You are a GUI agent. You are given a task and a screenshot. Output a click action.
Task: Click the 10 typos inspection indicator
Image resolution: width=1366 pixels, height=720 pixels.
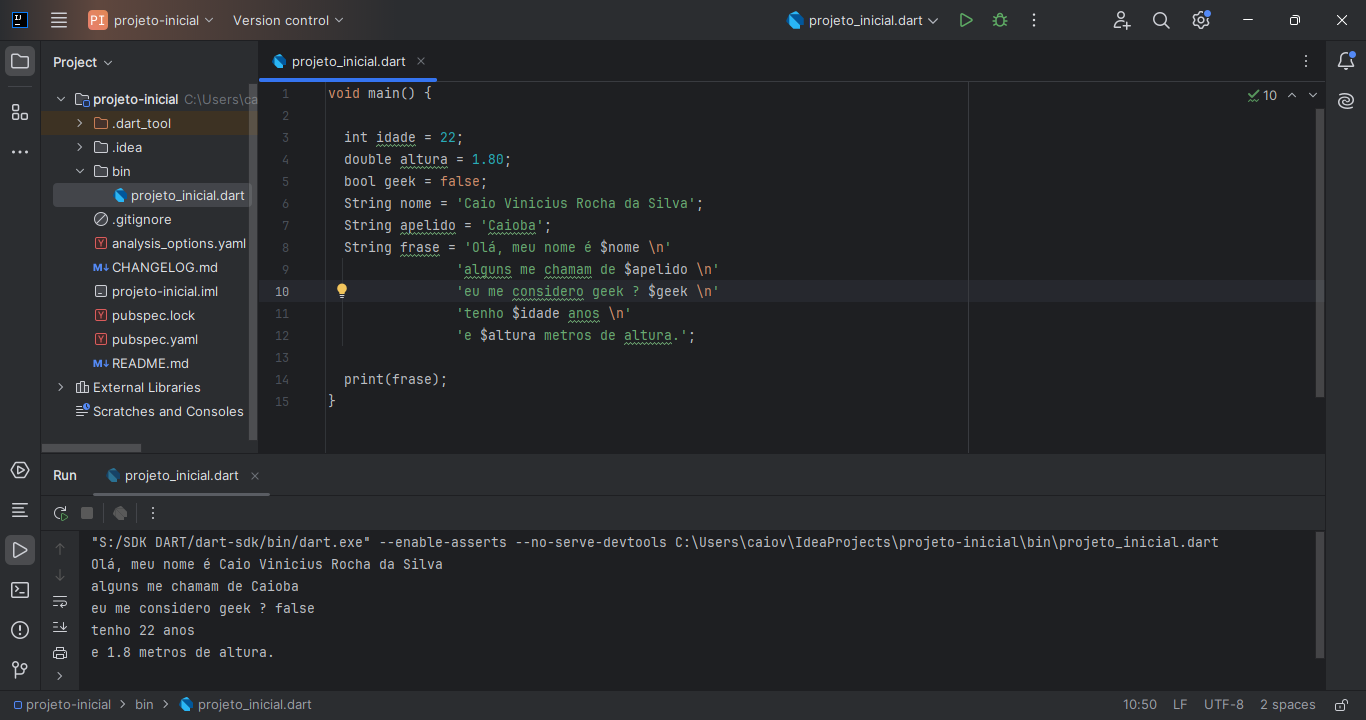[x=1262, y=95]
